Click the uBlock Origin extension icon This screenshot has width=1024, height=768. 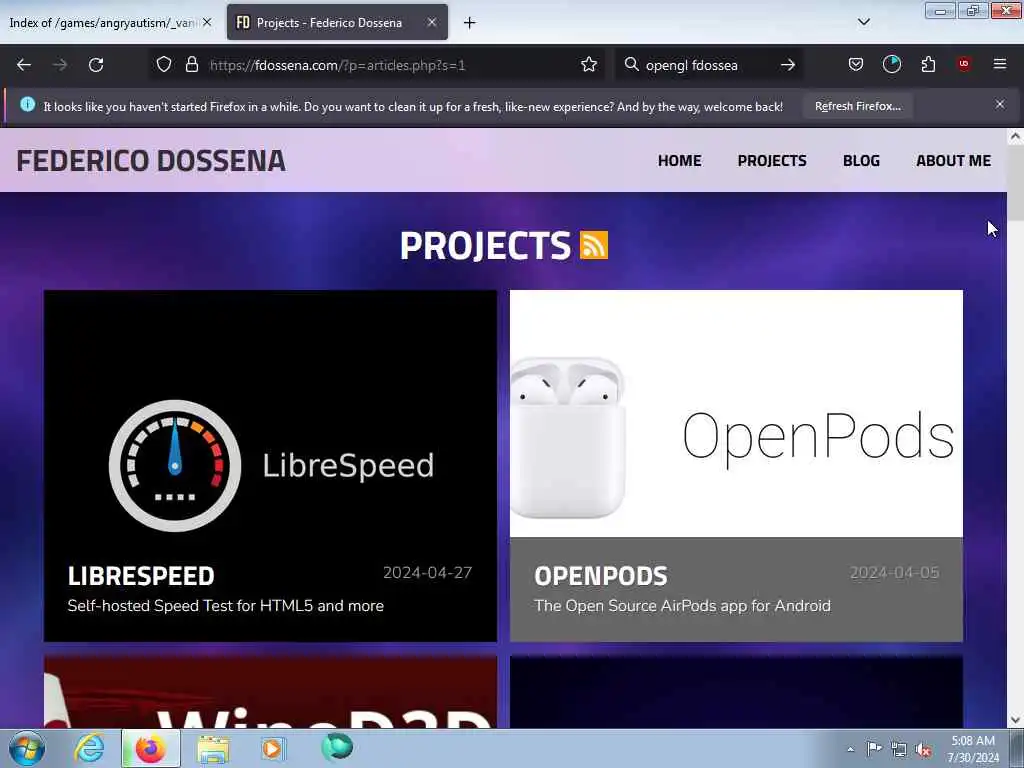(x=964, y=63)
